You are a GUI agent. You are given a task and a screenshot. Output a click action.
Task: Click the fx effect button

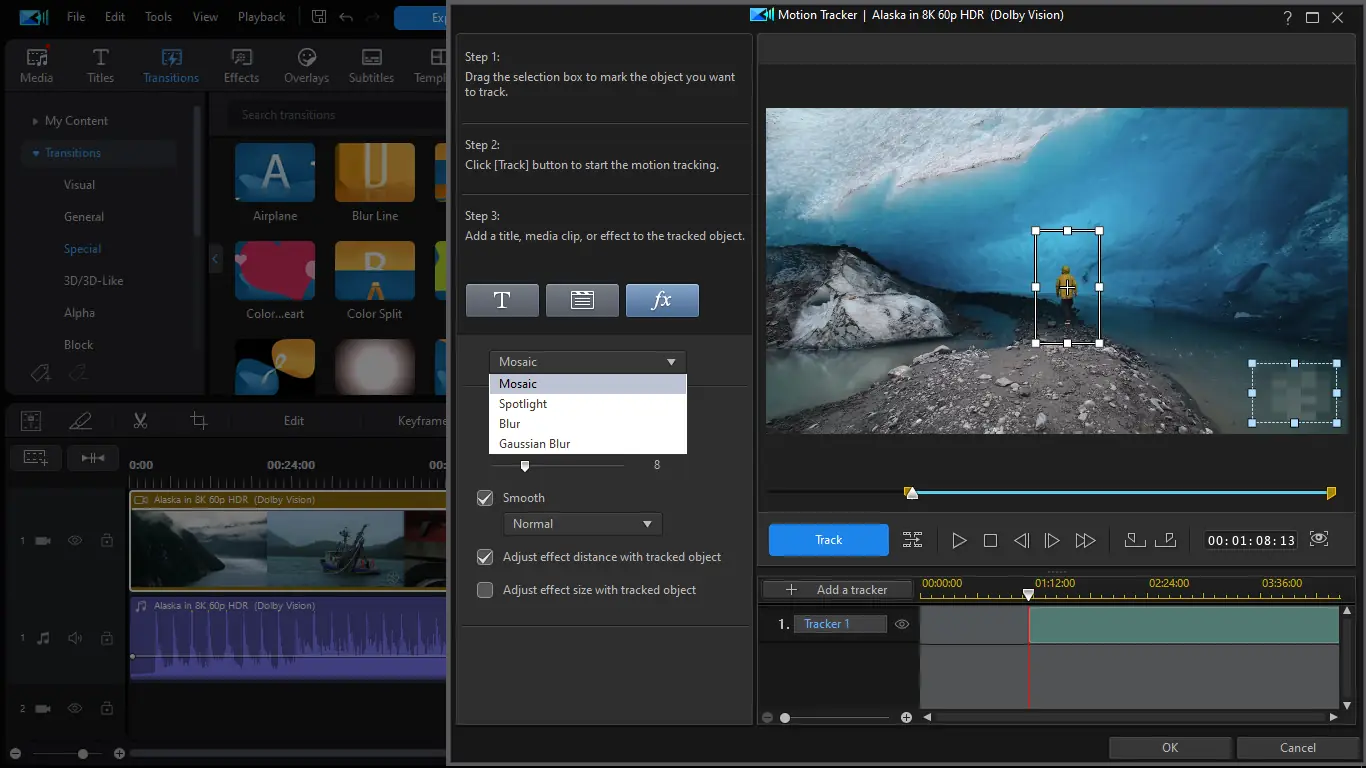[662, 300]
